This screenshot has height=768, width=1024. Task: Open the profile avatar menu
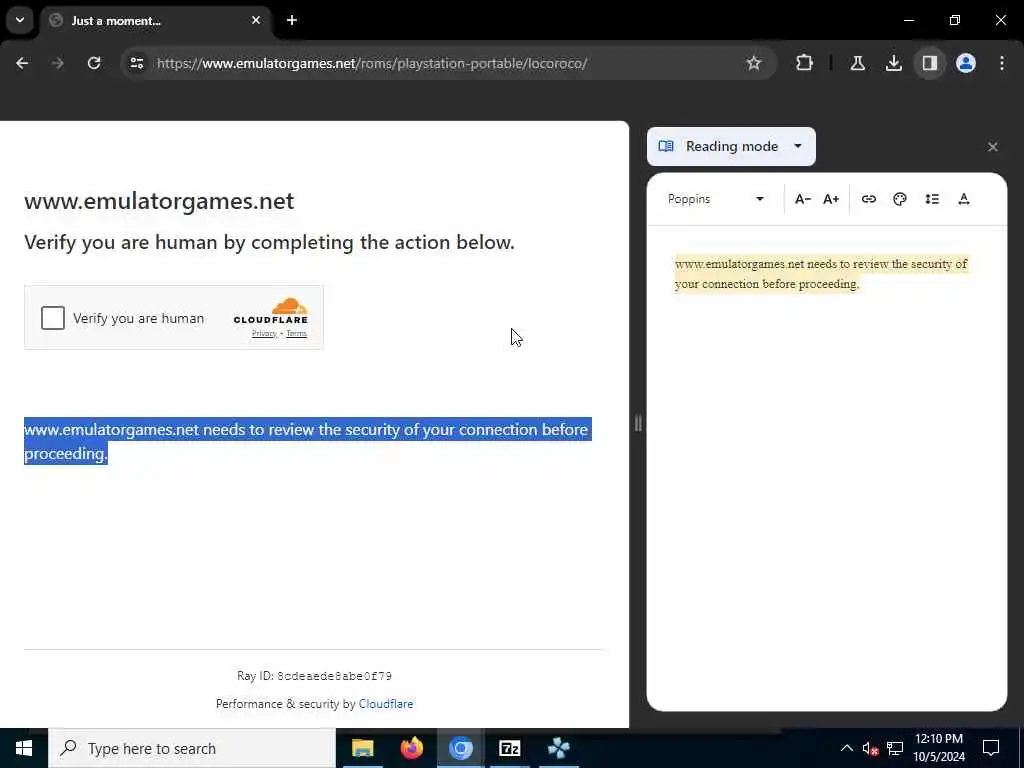[x=966, y=63]
